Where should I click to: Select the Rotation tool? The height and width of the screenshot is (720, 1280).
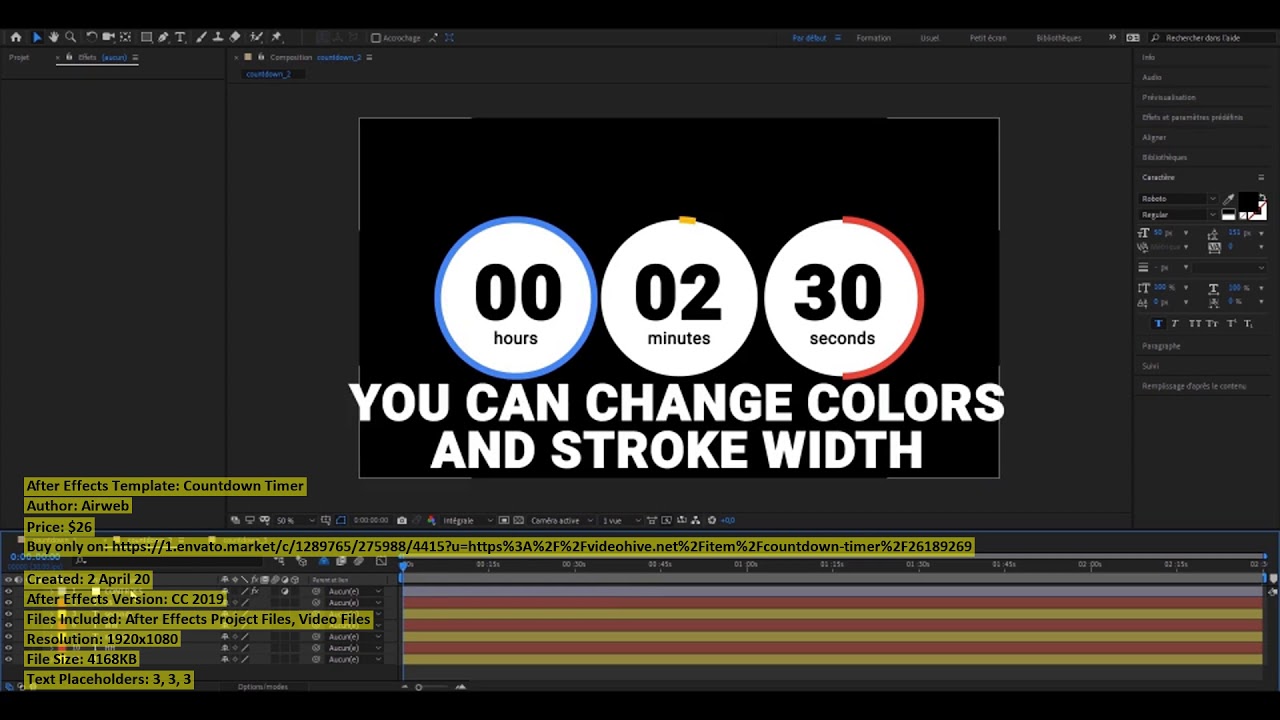pyautogui.click(x=91, y=37)
